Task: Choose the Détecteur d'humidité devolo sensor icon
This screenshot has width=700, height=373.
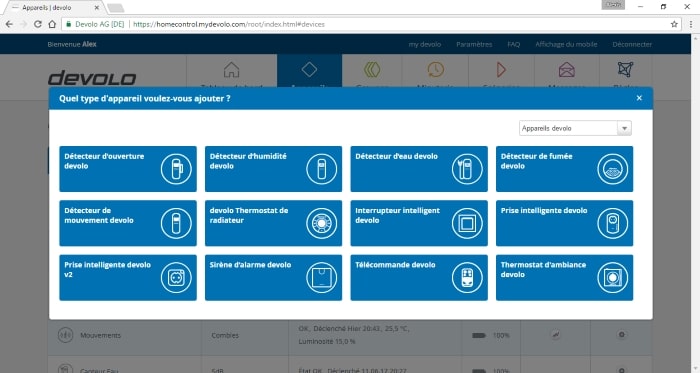Action: click(x=321, y=169)
